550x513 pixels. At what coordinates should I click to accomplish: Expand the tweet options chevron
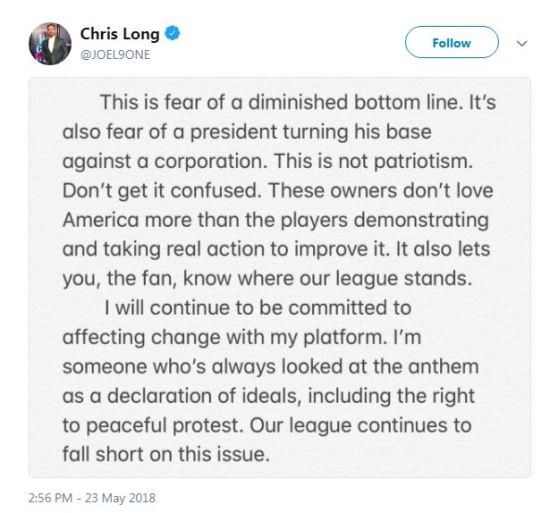pos(522,43)
